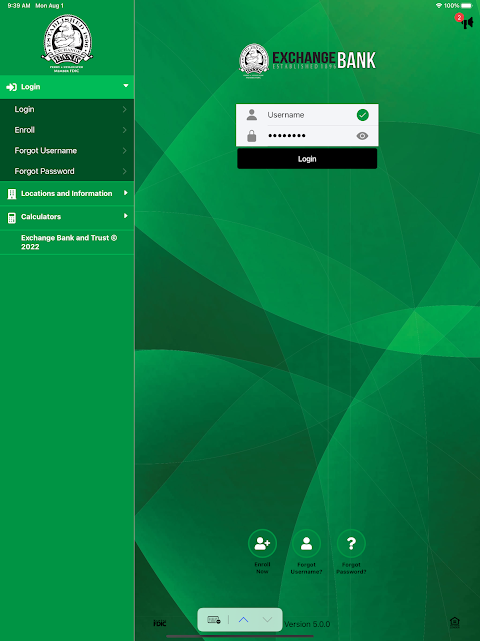Screen dimensions: 480x641
Task: Select Forgot Password in sidebar menu
Action: pyautogui.click(x=67, y=171)
